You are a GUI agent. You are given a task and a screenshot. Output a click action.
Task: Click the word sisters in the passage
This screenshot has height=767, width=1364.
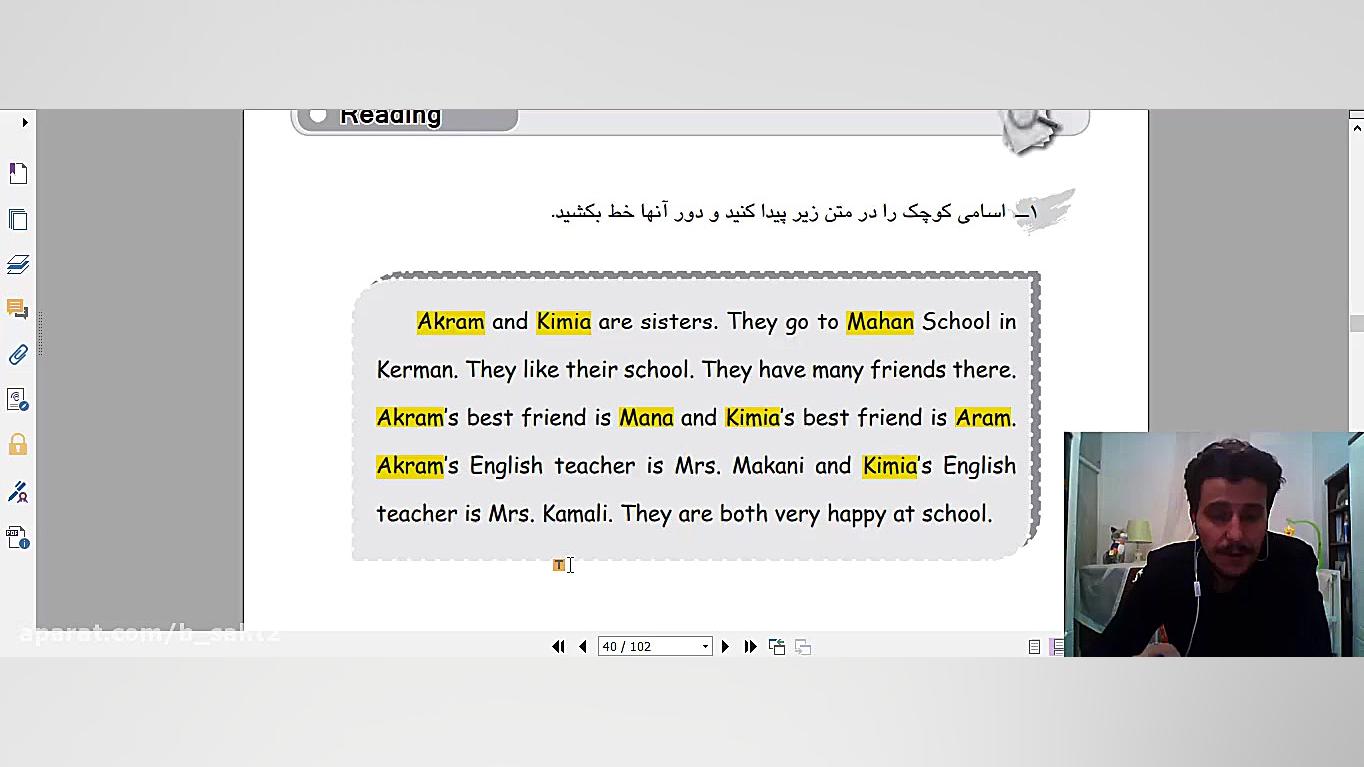coord(678,321)
